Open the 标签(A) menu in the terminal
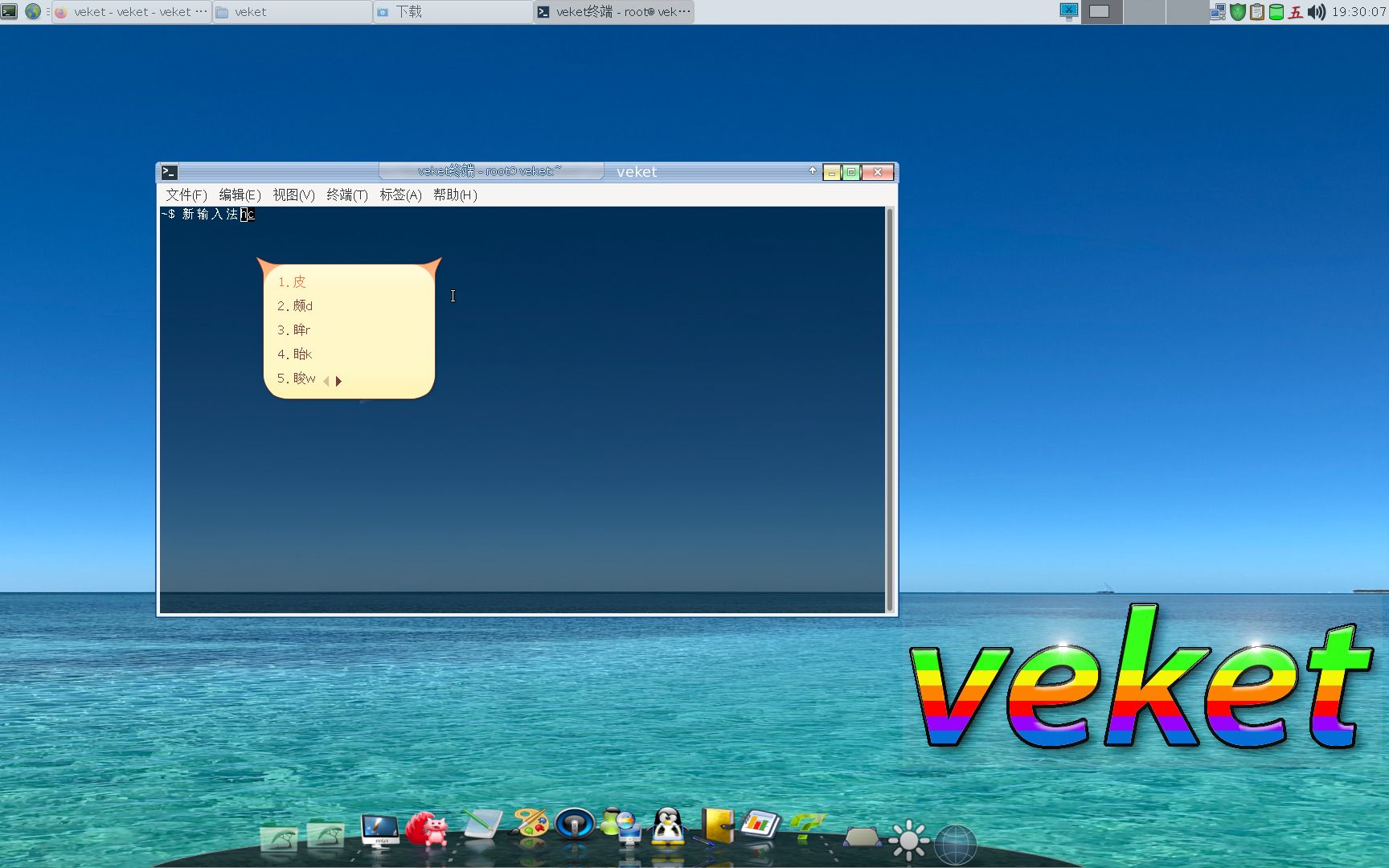Image resolution: width=1389 pixels, height=868 pixels. (x=400, y=195)
